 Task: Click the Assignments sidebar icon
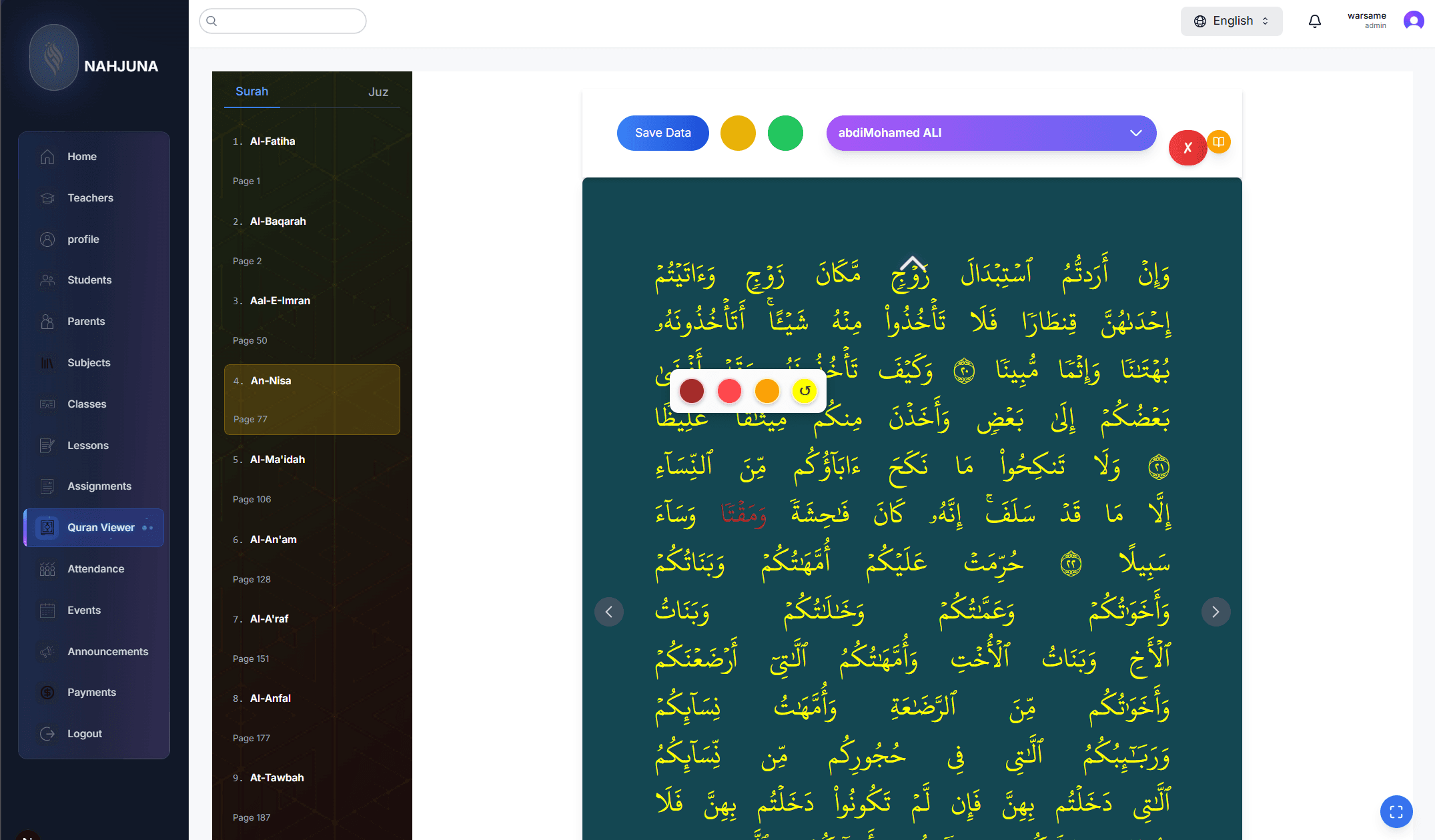(x=47, y=486)
